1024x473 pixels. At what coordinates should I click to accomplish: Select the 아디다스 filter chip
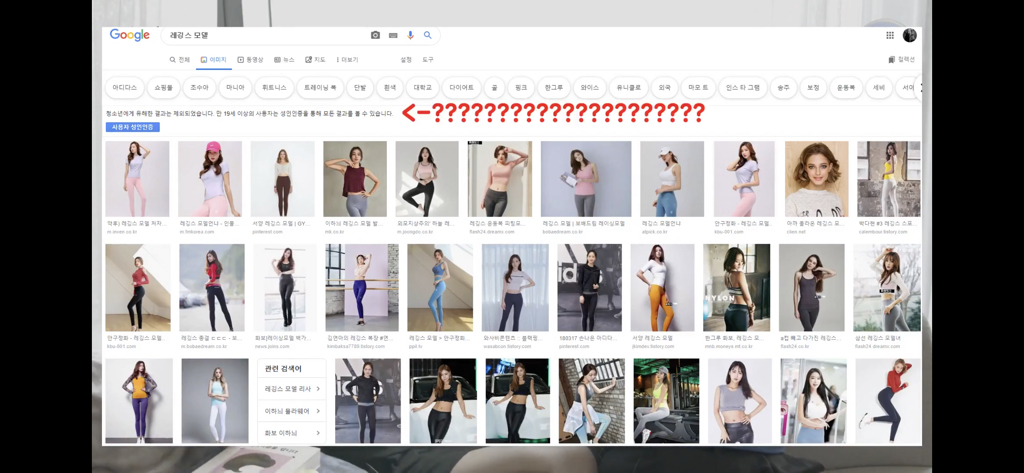point(125,88)
